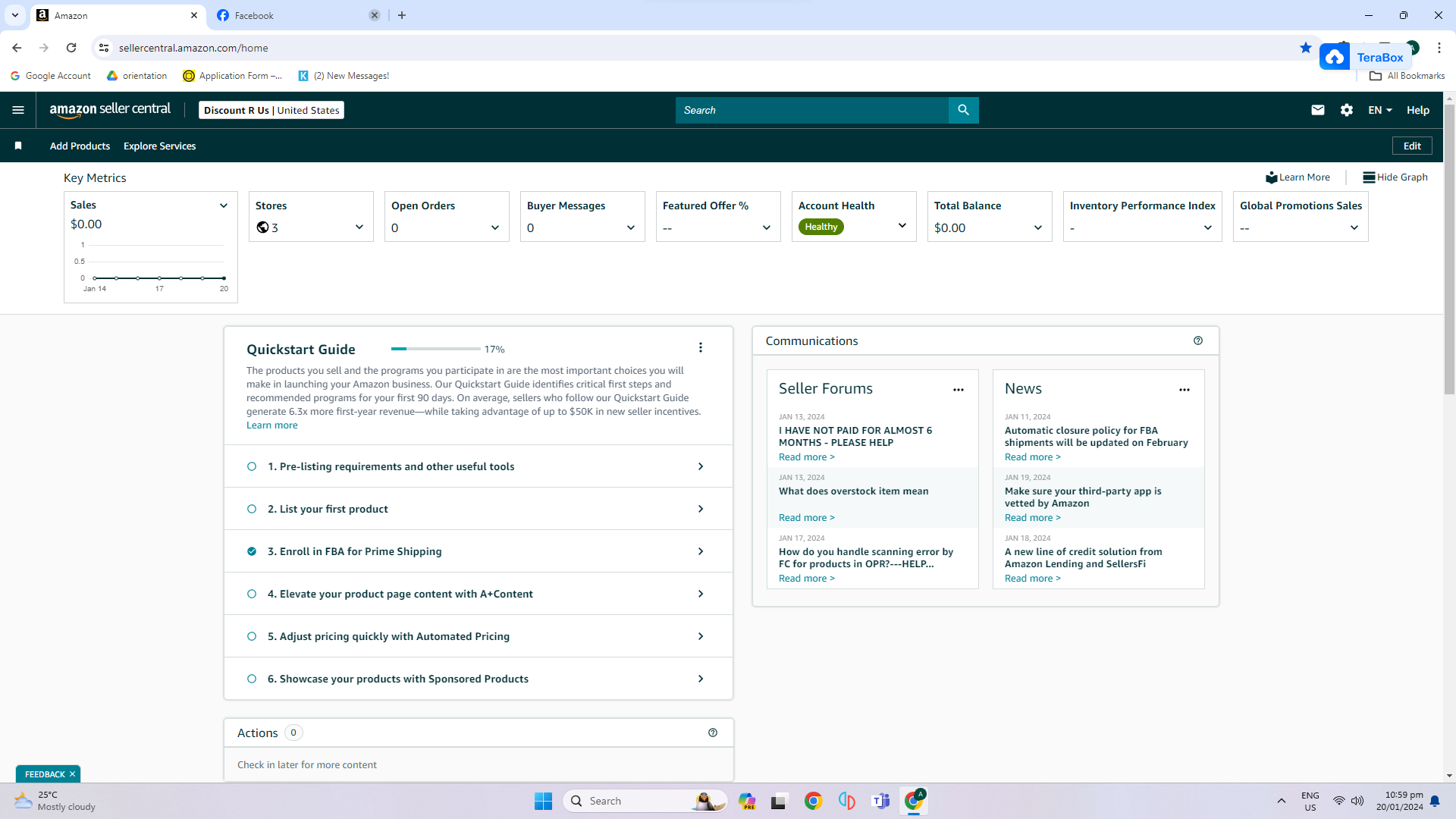The width and height of the screenshot is (1456, 819).
Task: Read more about overstock item post
Action: click(x=807, y=518)
